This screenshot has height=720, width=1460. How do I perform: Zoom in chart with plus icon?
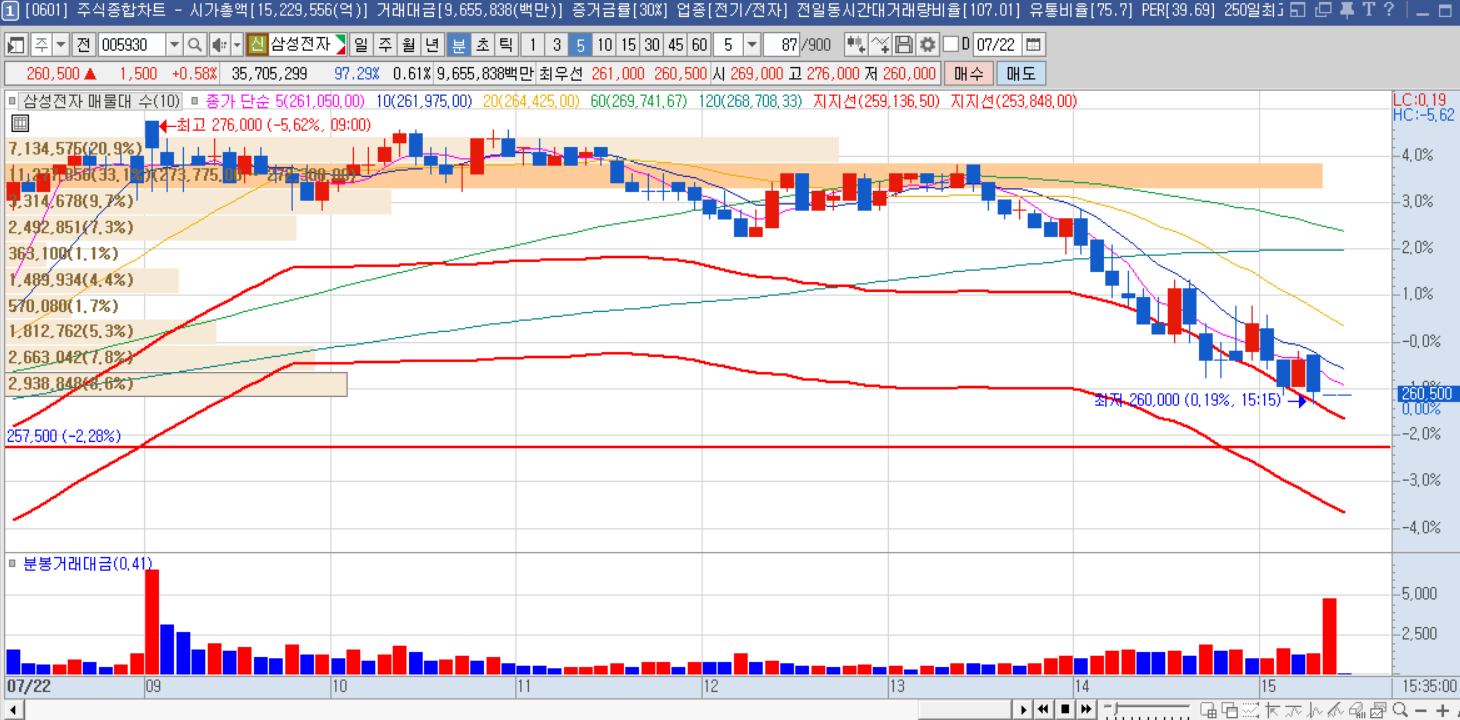tap(1445, 710)
